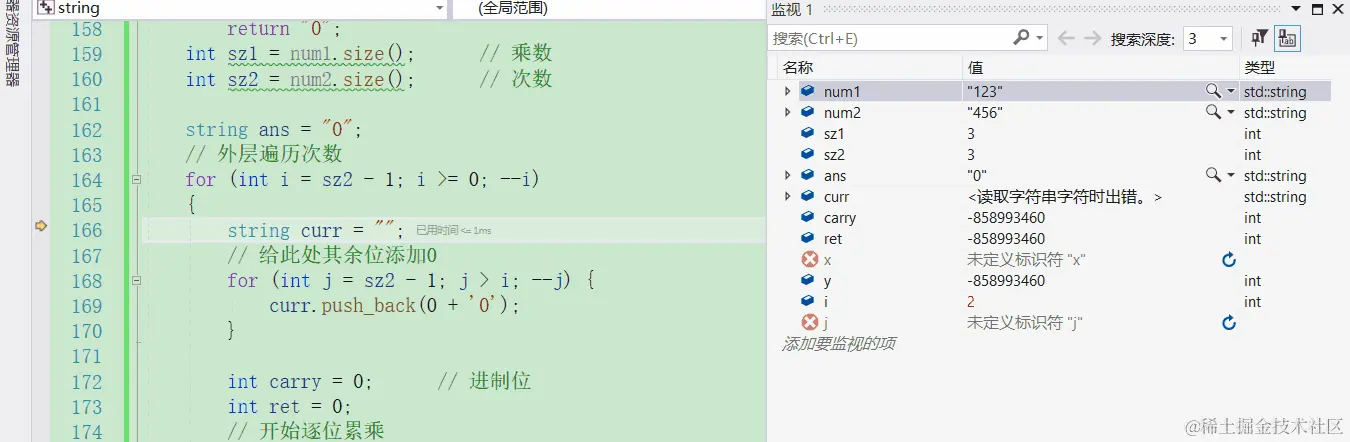Click the int carry = 0; code line
The width and height of the screenshot is (1350, 442).
[300, 381]
